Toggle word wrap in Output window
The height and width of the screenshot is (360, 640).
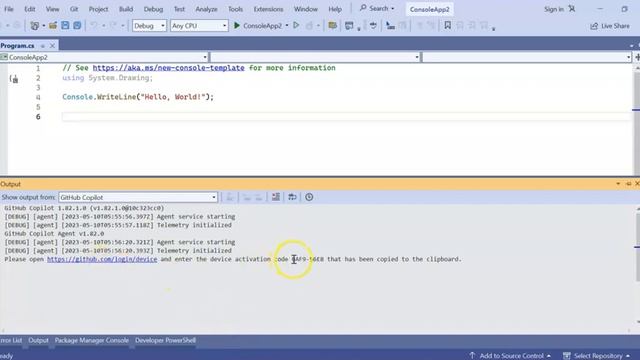click(x=292, y=197)
